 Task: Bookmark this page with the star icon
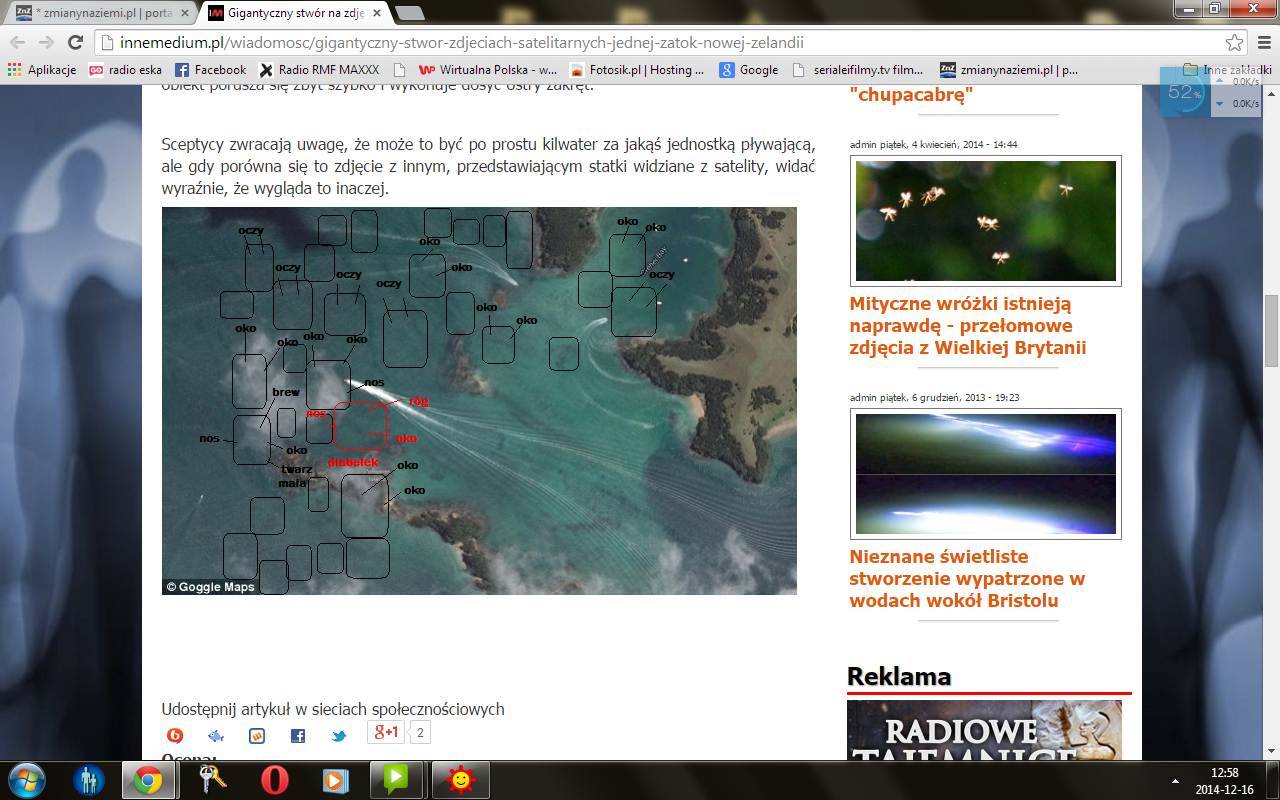pyautogui.click(x=1235, y=43)
